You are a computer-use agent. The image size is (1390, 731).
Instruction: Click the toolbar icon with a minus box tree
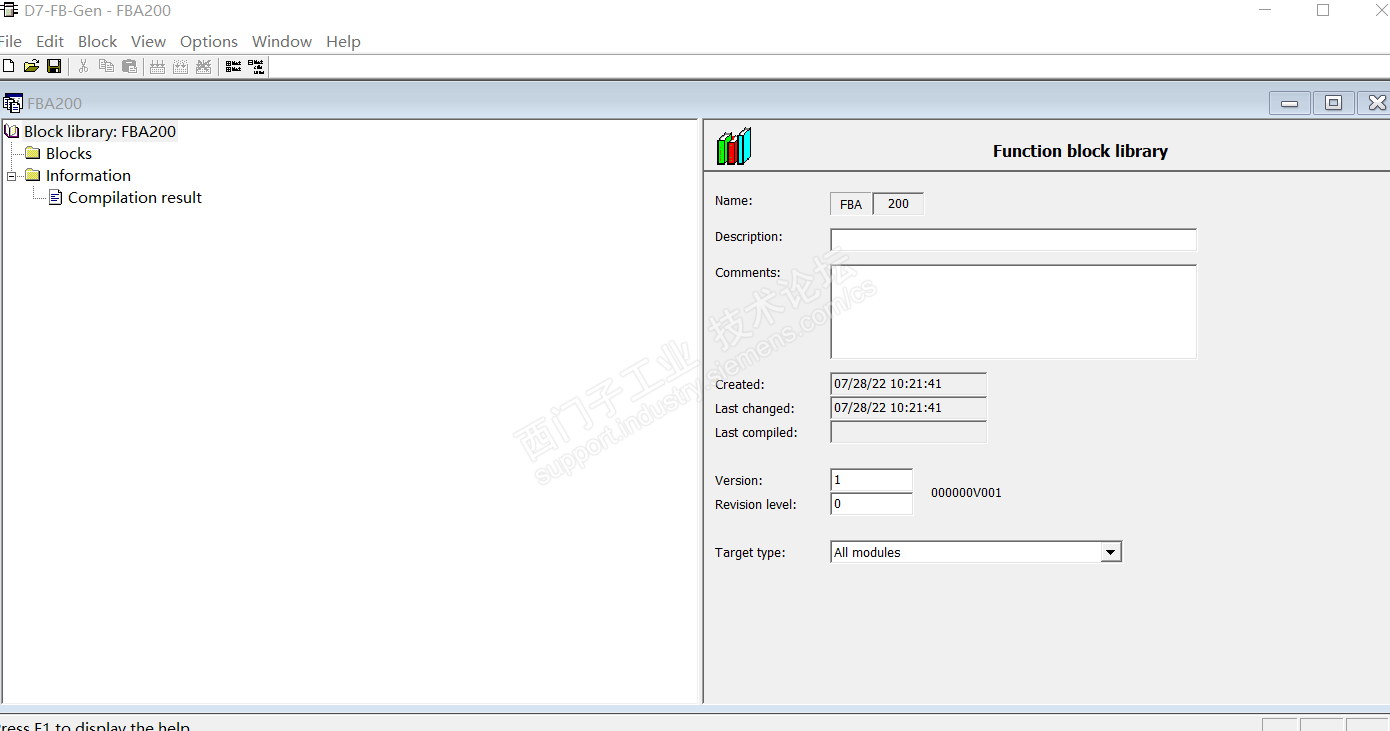(257, 66)
